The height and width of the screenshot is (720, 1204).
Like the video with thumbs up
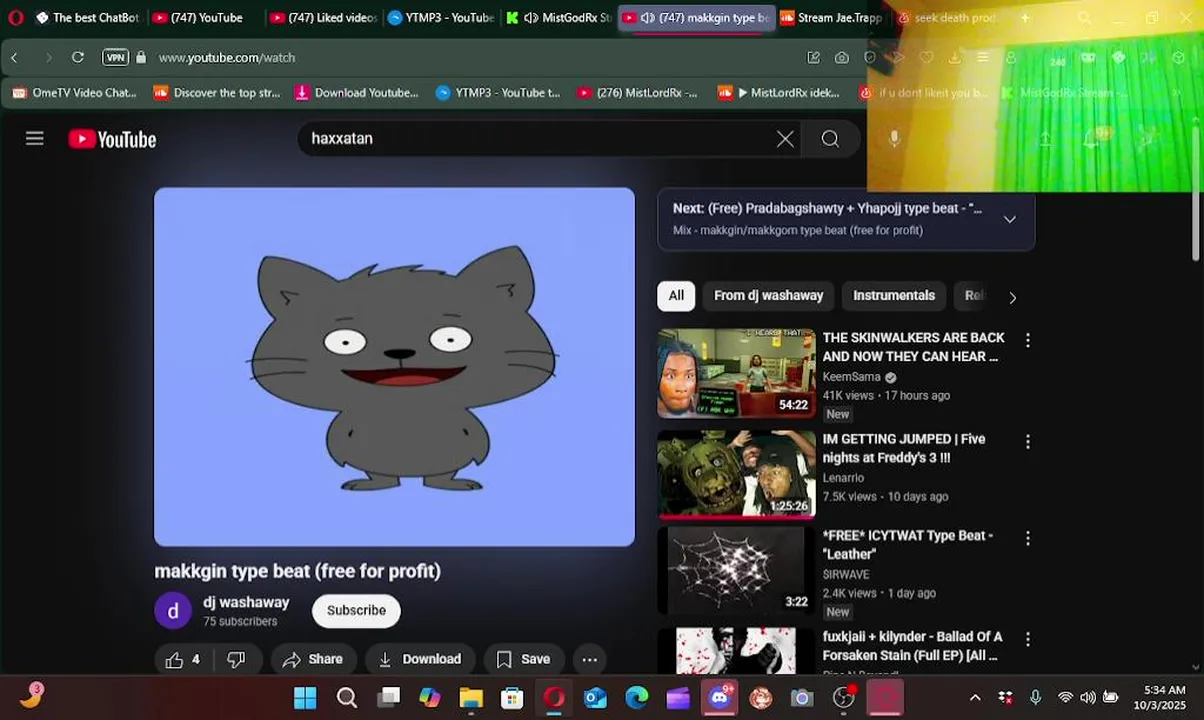(x=183, y=659)
